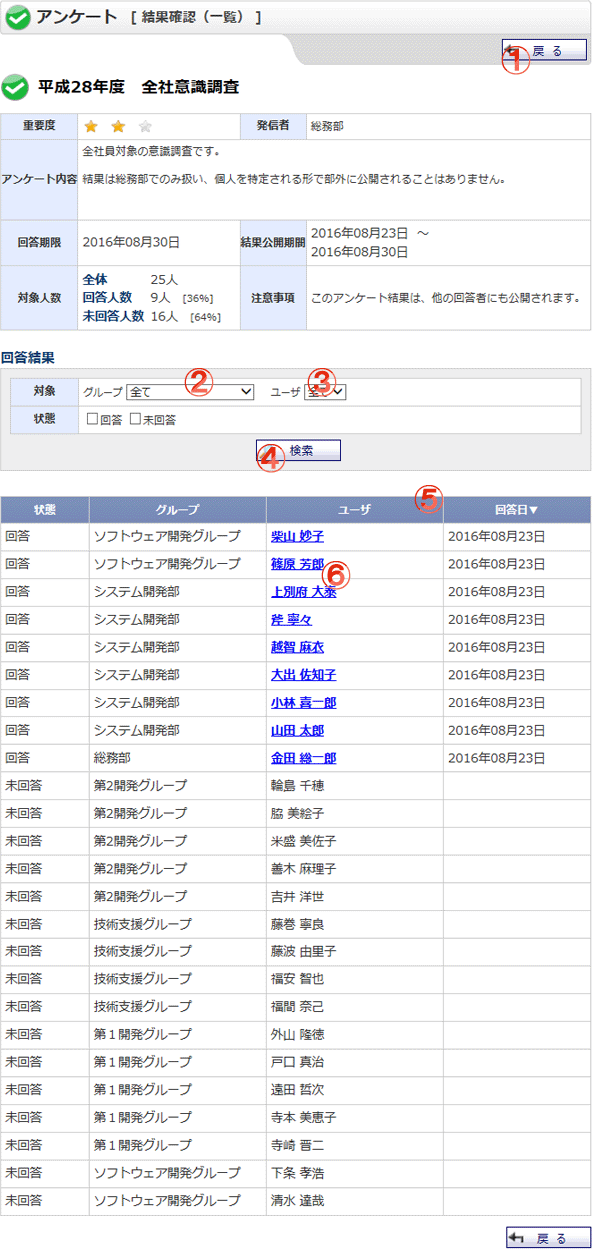This screenshot has width=592, height=1249.
Task: Click 未回答 user 福安 智也
Action: tap(297, 979)
